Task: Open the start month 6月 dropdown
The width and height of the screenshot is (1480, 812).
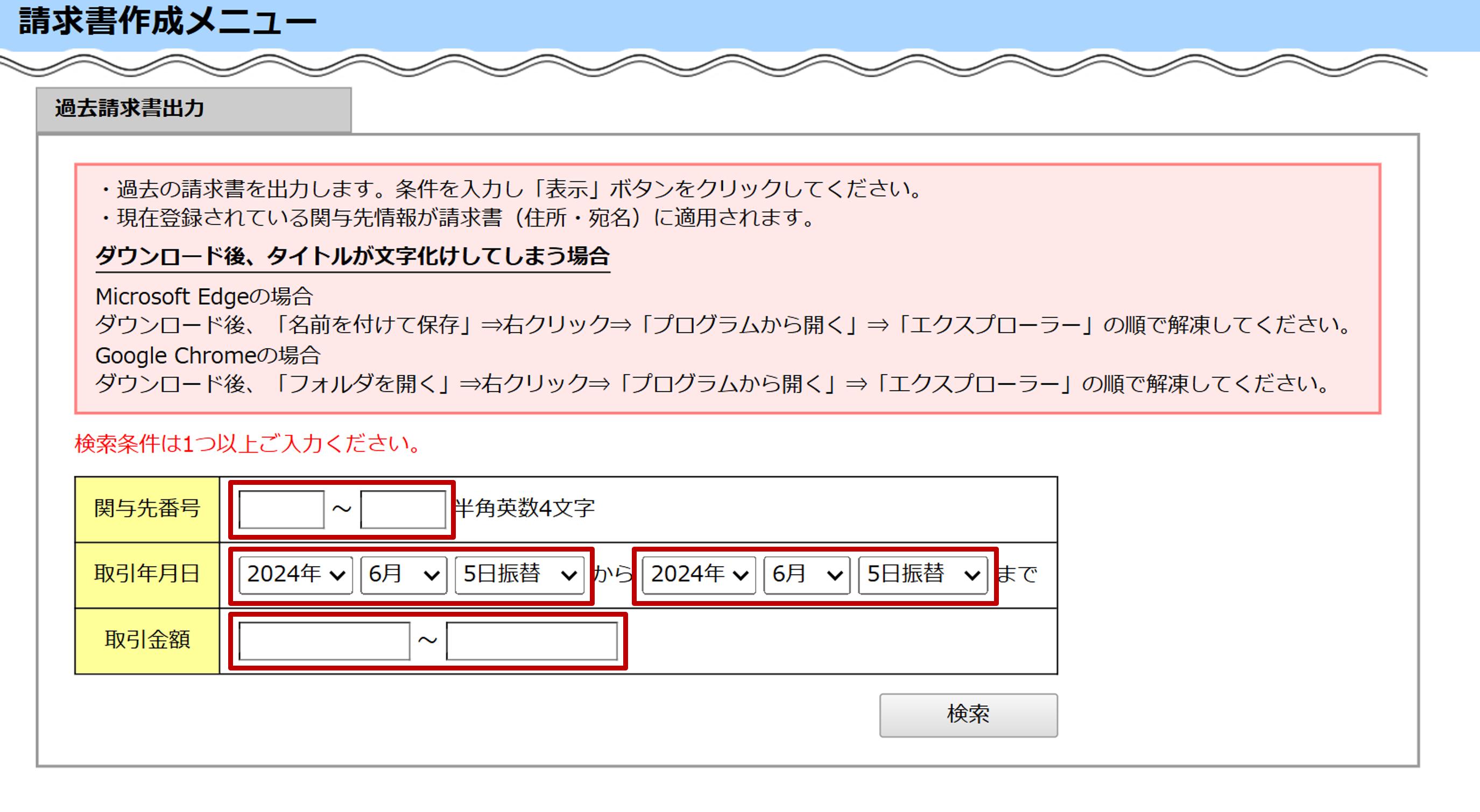Action: (403, 574)
